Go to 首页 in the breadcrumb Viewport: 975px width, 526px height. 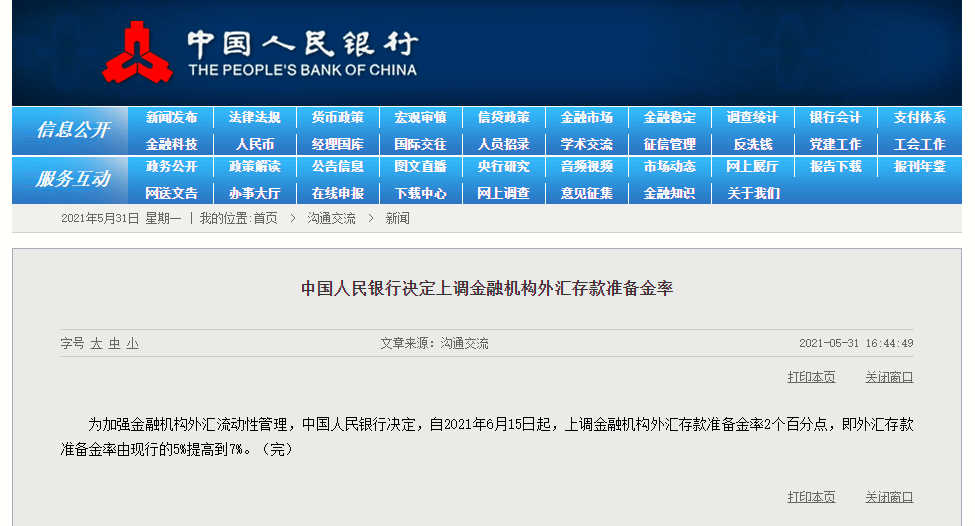[x=265, y=218]
